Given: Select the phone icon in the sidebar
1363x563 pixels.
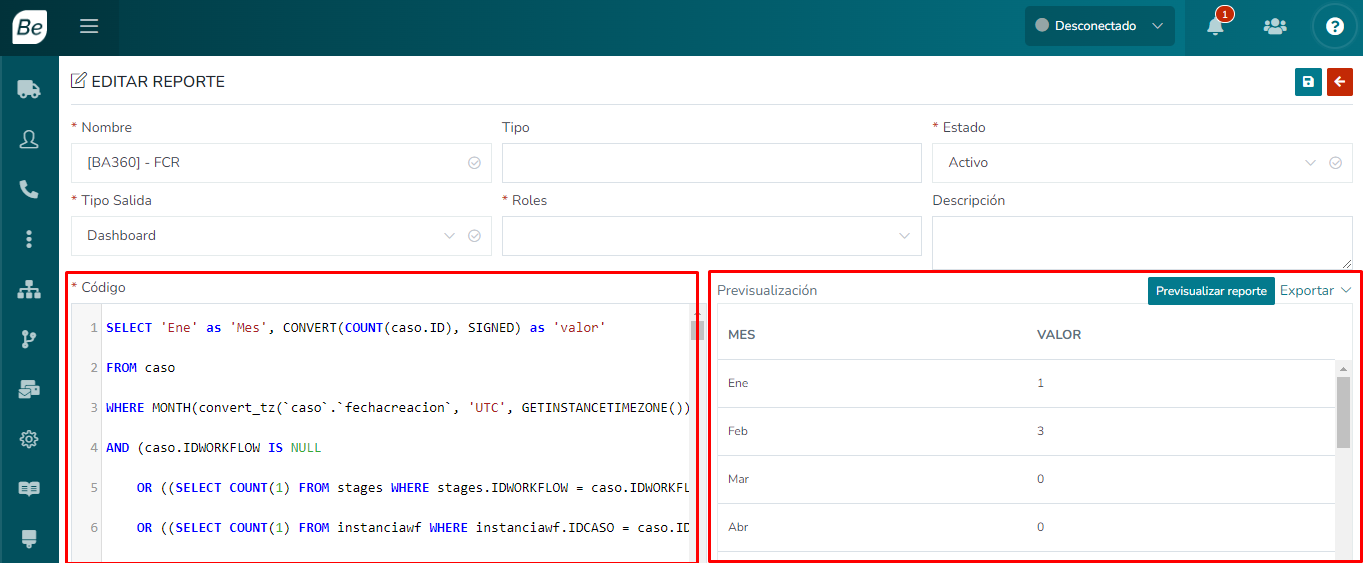Looking at the screenshot, I should (x=29, y=189).
